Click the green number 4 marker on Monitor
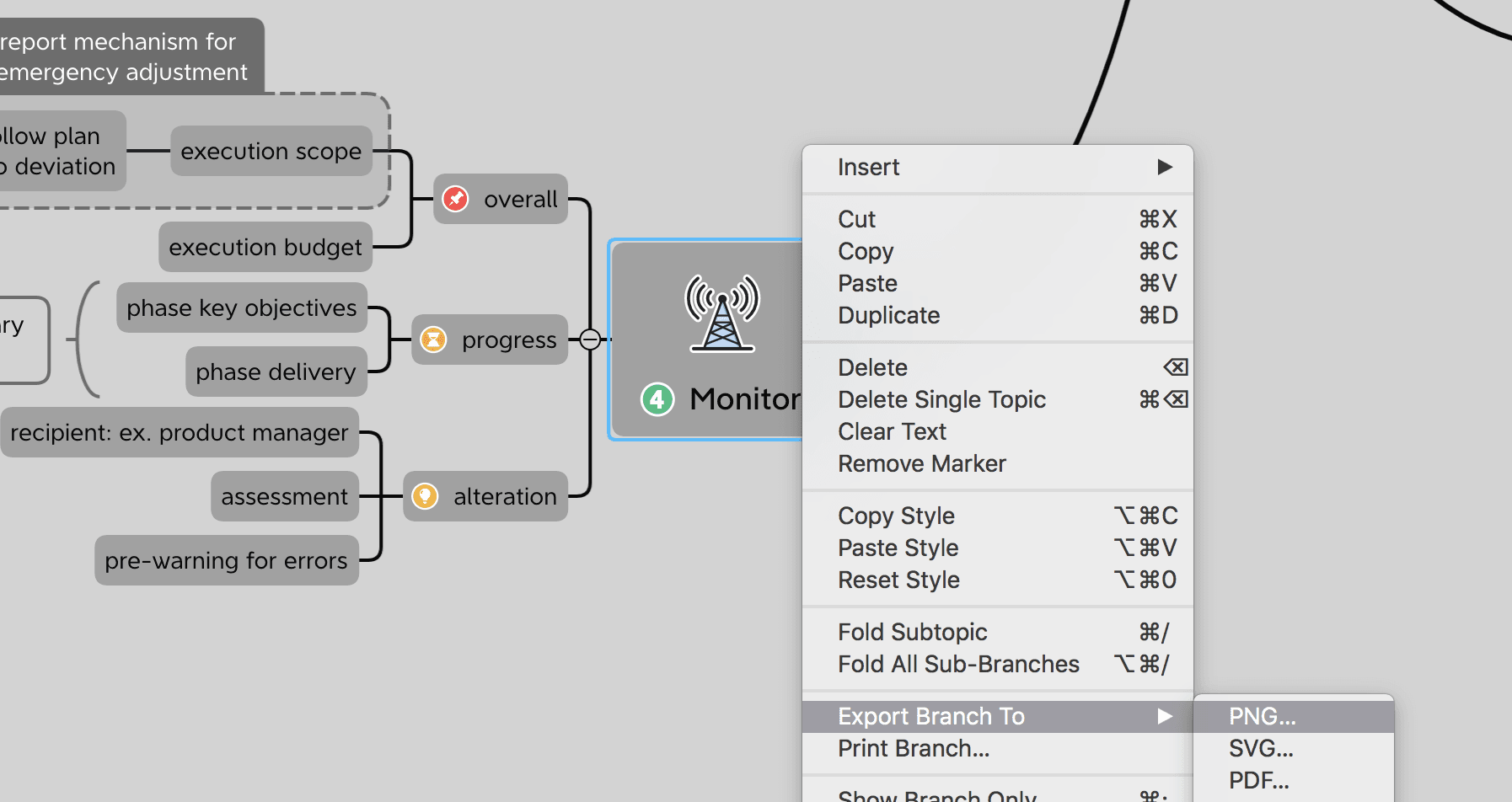This screenshot has height=802, width=1512. [x=657, y=399]
